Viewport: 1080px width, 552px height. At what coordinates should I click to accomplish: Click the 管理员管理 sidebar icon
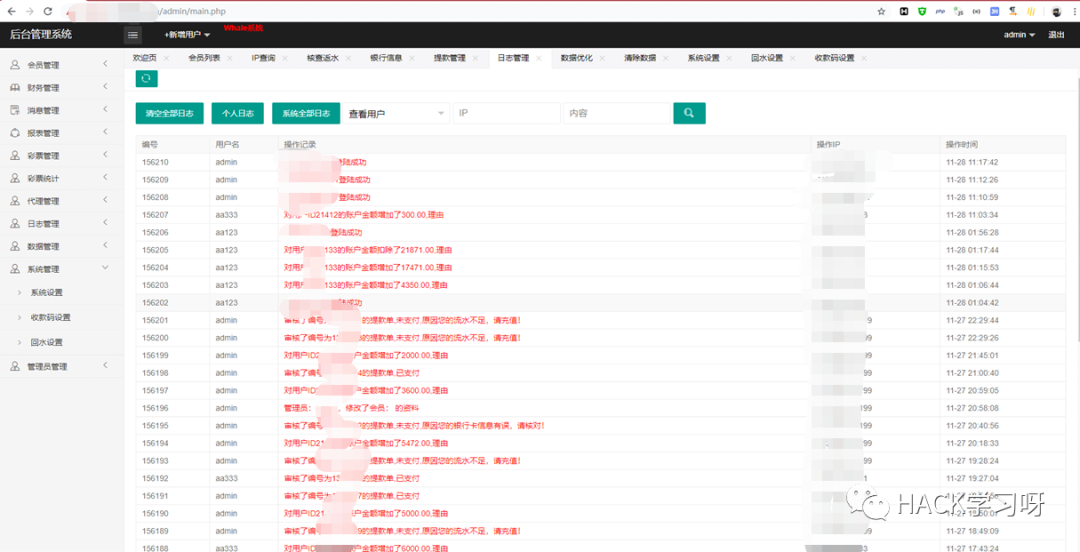[15, 367]
